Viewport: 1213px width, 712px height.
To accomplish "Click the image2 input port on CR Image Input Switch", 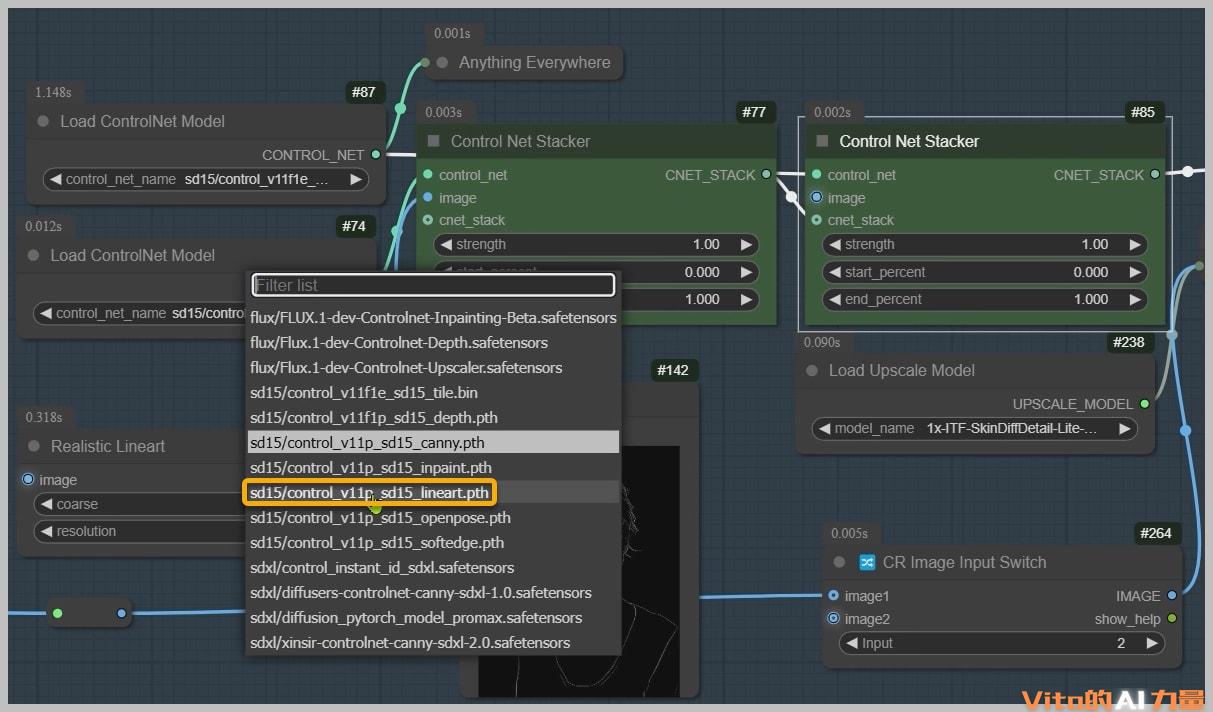I will coord(833,618).
